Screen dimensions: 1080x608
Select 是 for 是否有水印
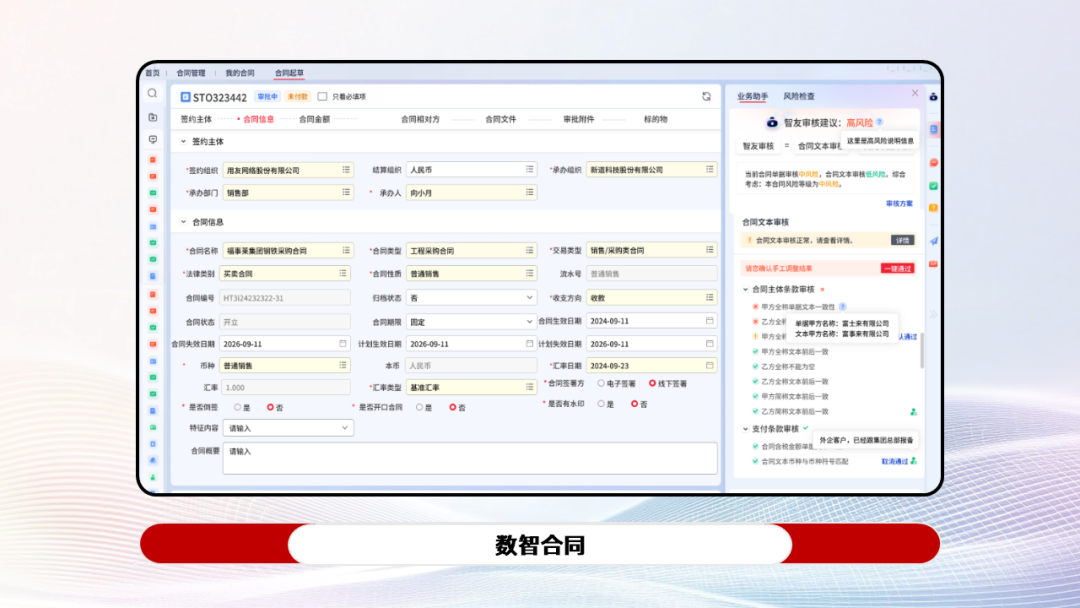601,404
